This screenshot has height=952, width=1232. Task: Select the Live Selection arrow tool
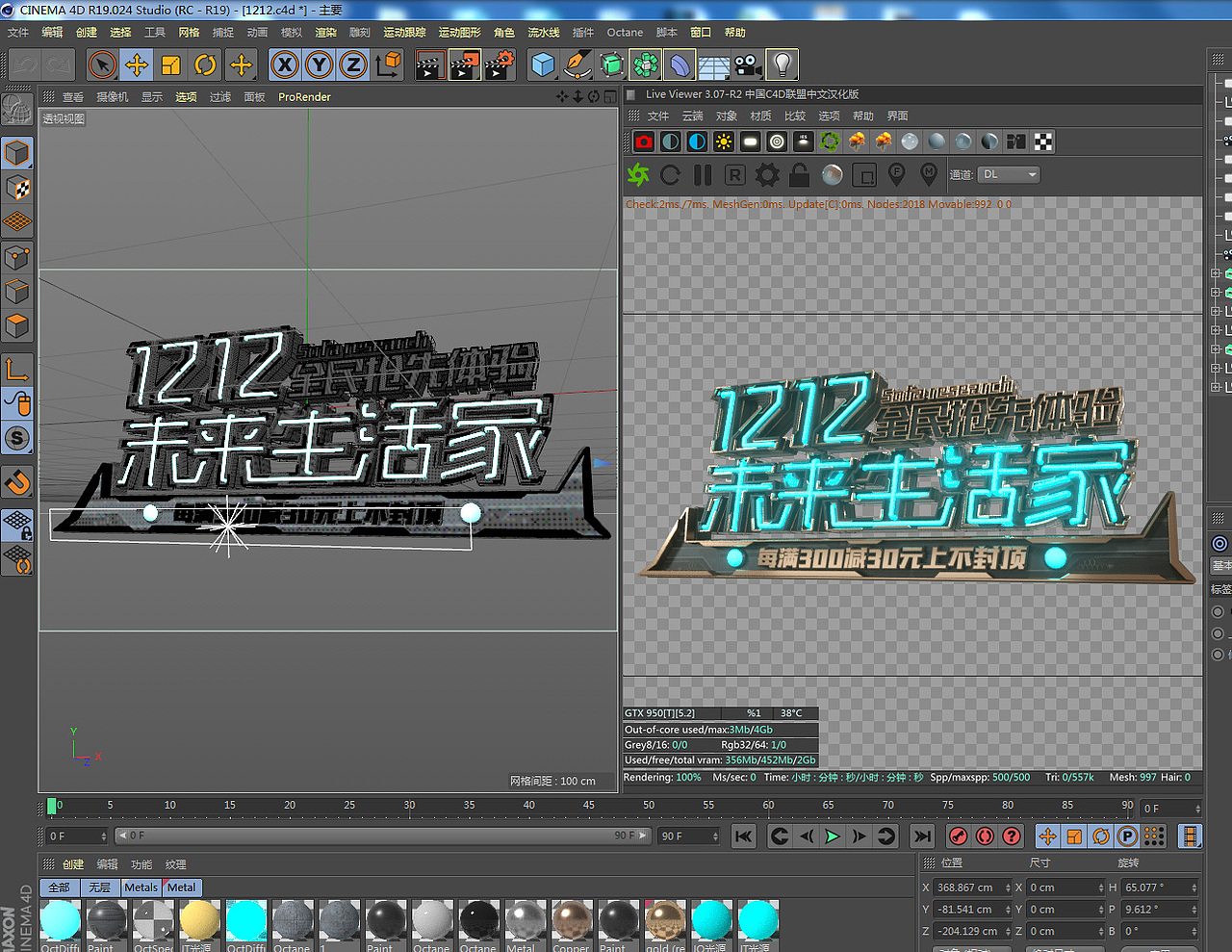tap(102, 64)
